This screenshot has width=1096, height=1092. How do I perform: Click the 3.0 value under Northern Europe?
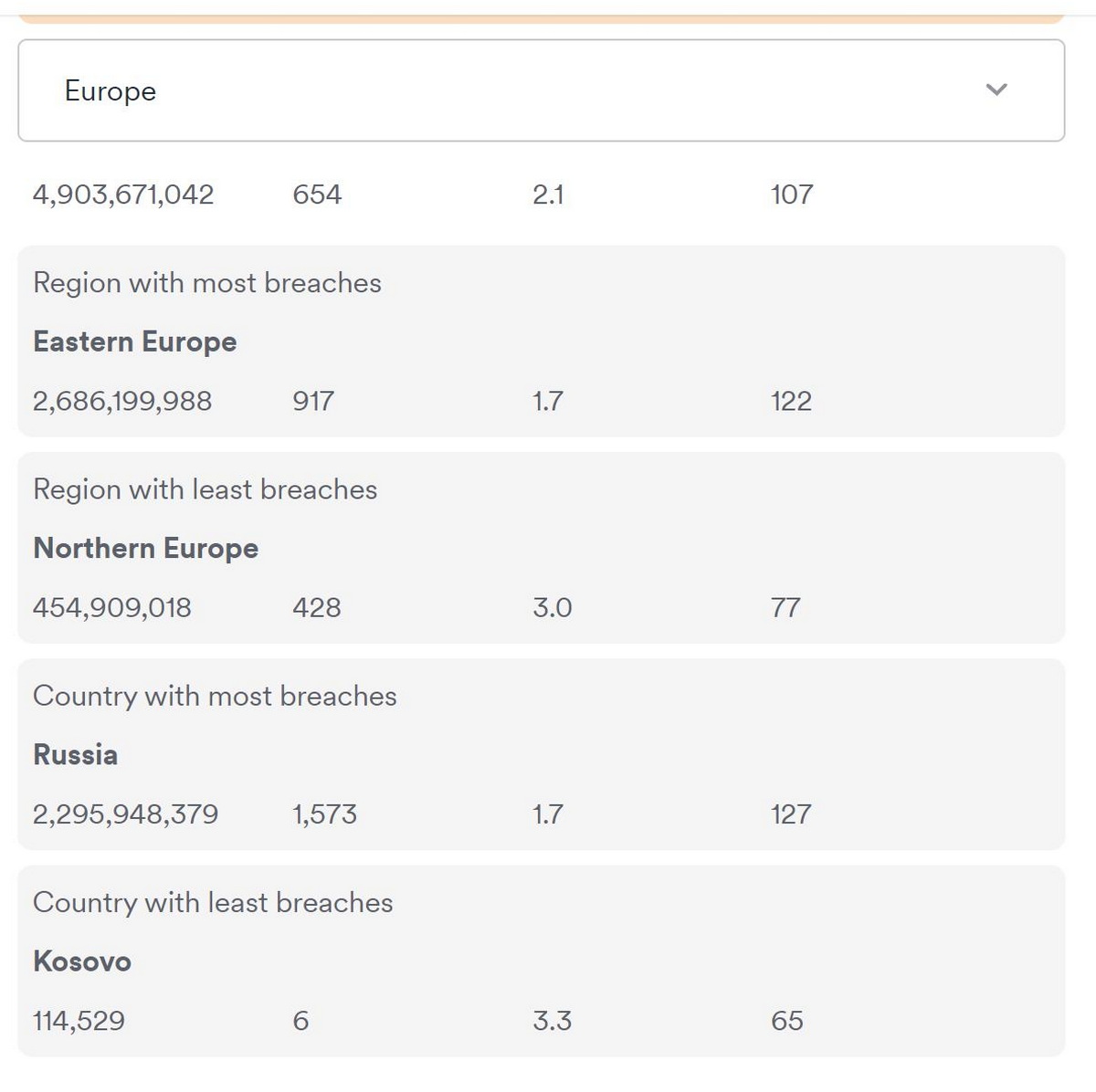tap(552, 605)
